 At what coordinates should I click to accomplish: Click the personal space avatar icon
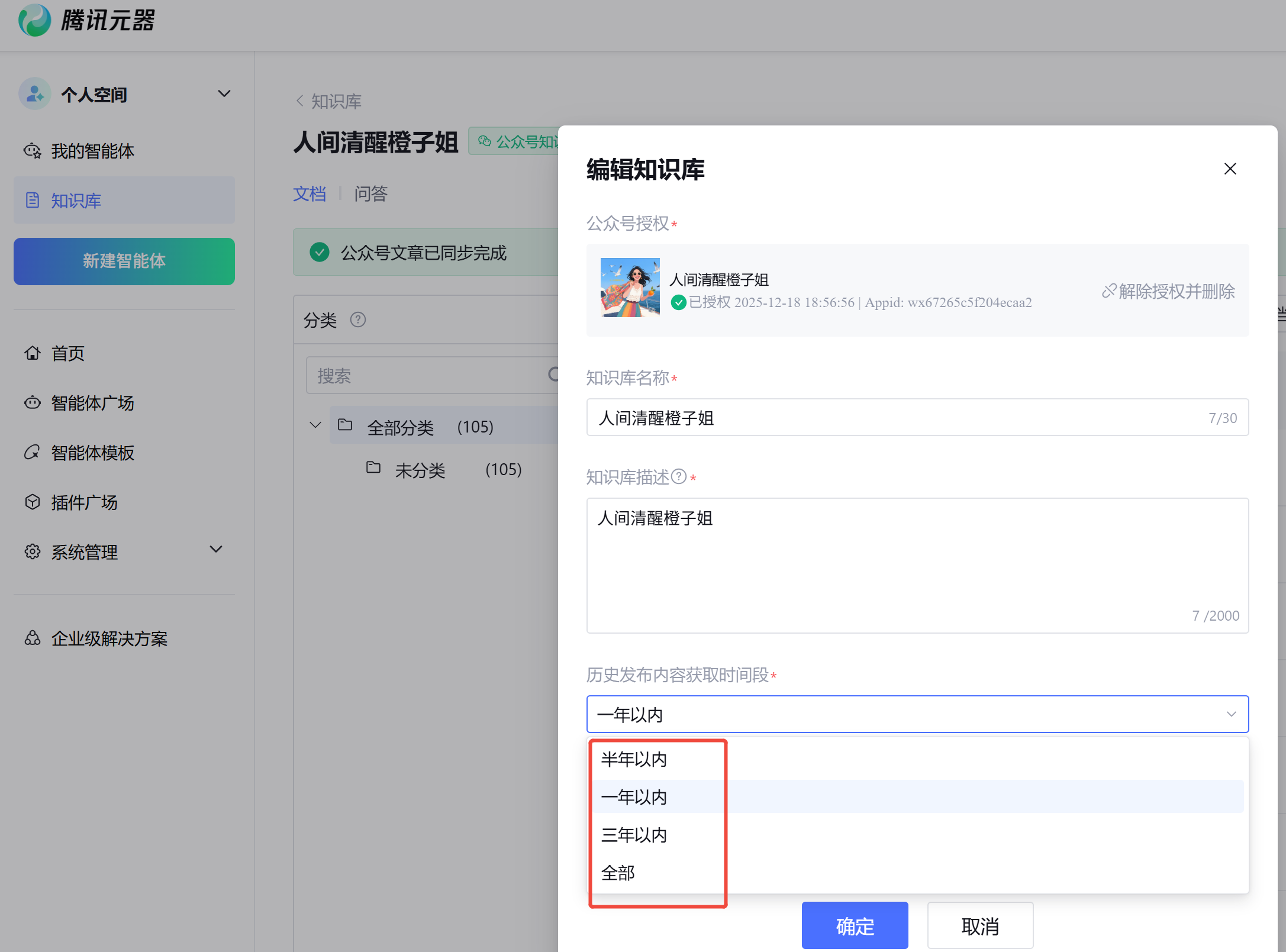pos(34,94)
